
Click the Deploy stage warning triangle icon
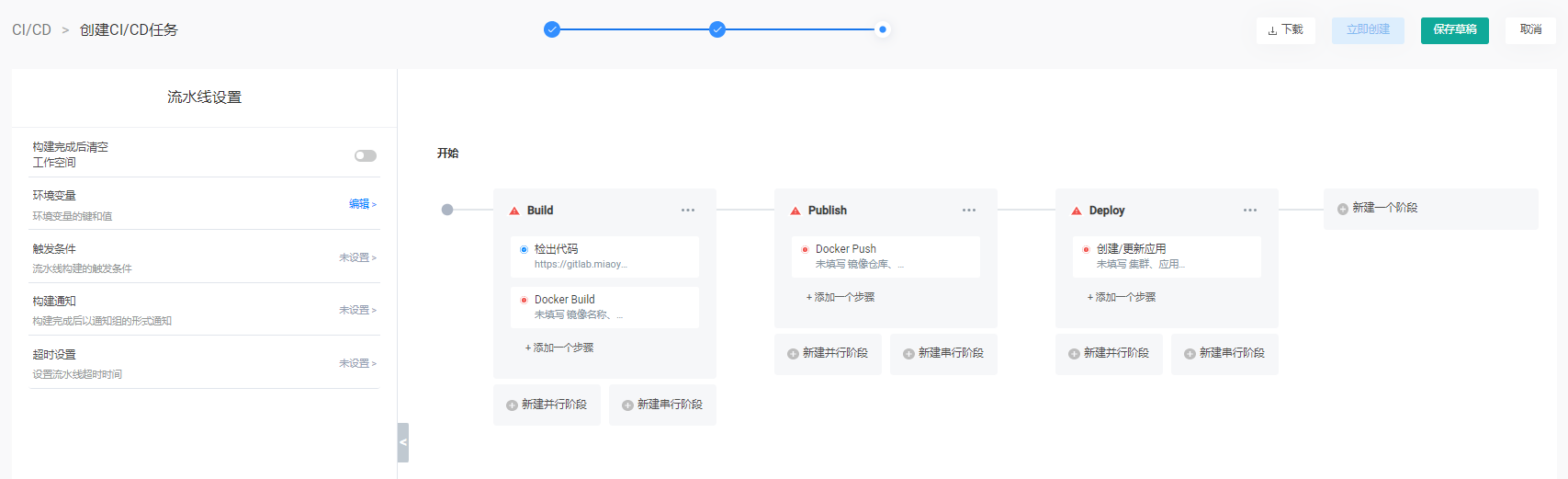tap(1077, 211)
